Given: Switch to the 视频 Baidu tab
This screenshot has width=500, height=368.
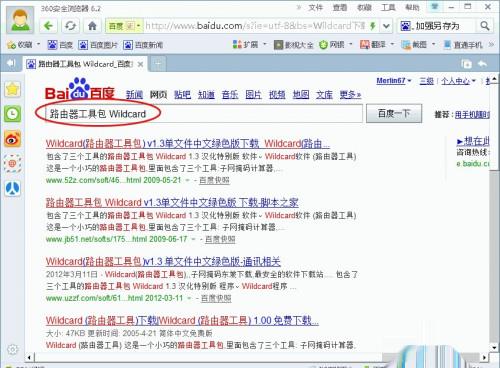Looking at the screenshot, I should (x=277, y=95).
